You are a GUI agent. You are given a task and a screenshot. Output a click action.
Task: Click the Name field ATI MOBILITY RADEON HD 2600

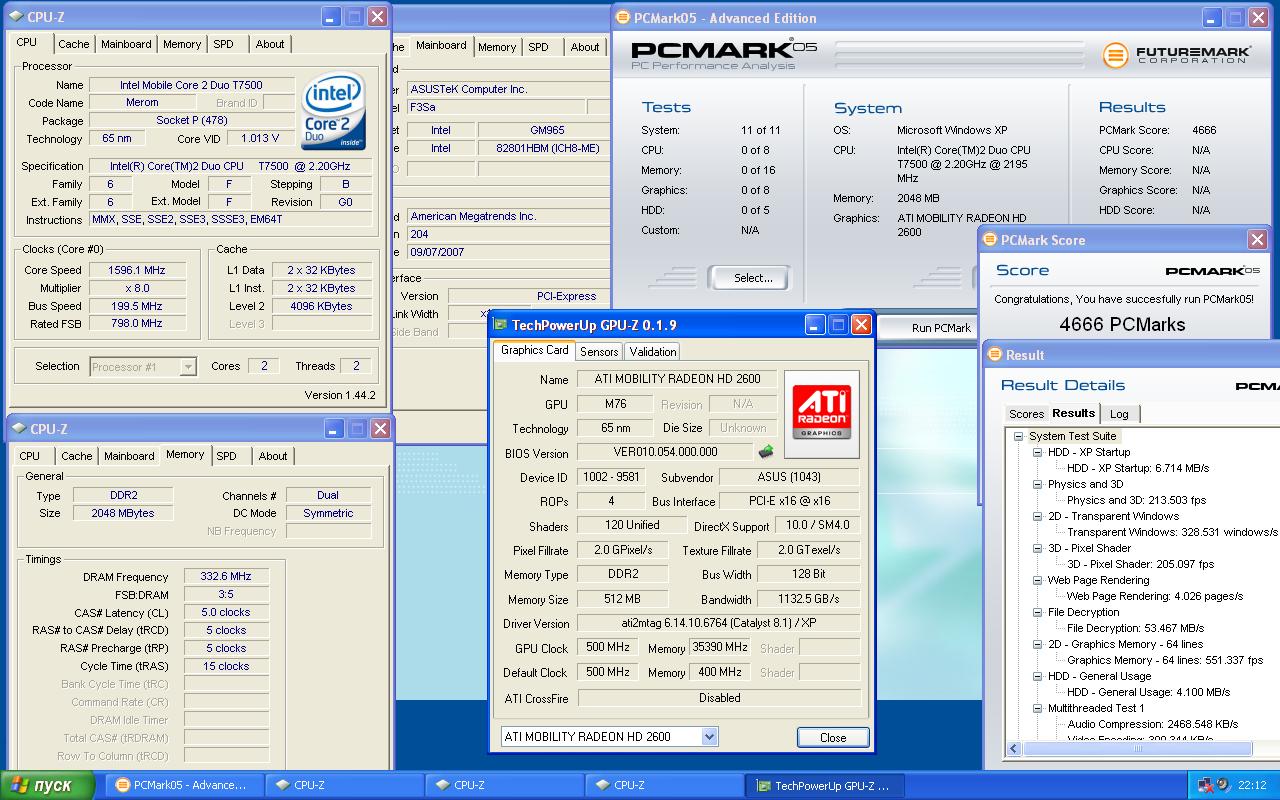pos(678,379)
